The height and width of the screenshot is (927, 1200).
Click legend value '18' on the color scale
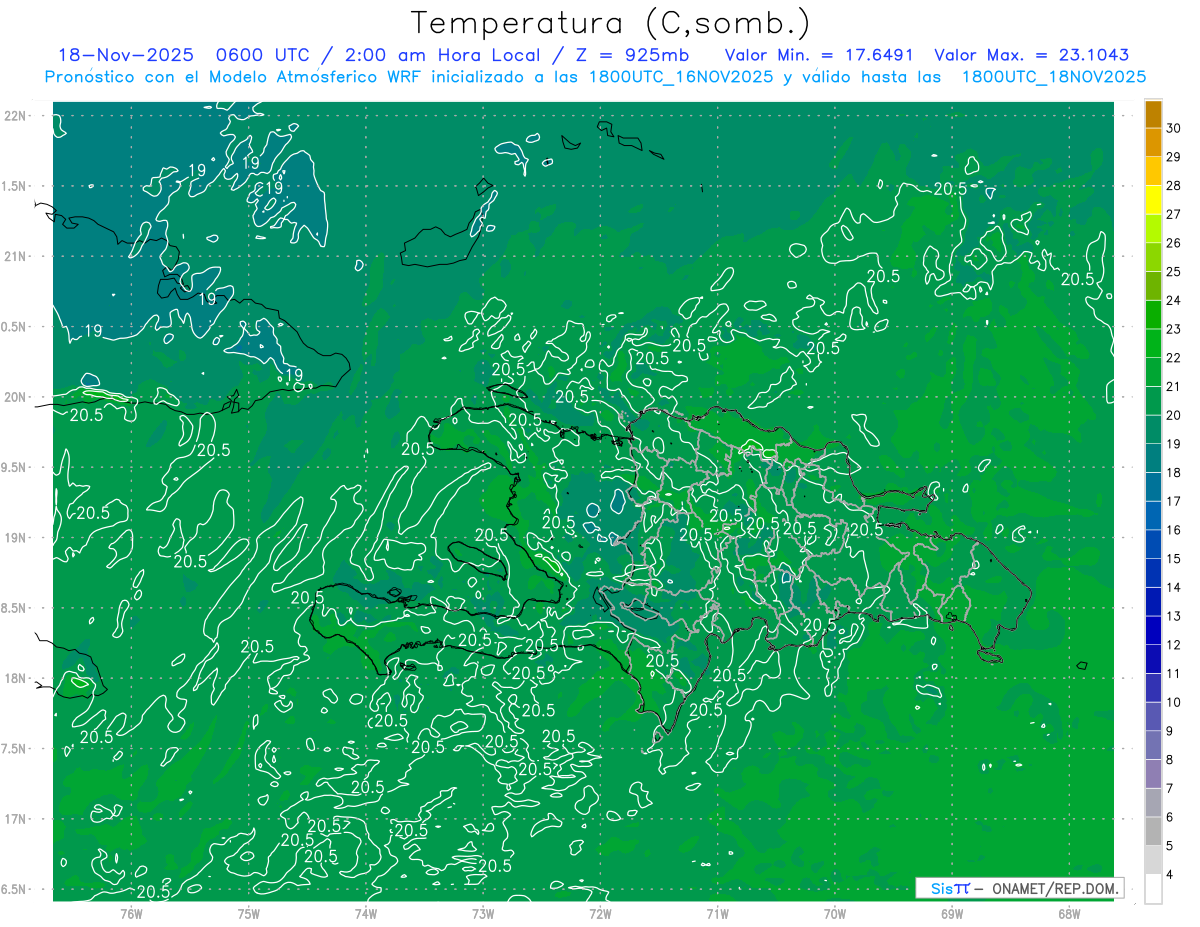[1174, 472]
